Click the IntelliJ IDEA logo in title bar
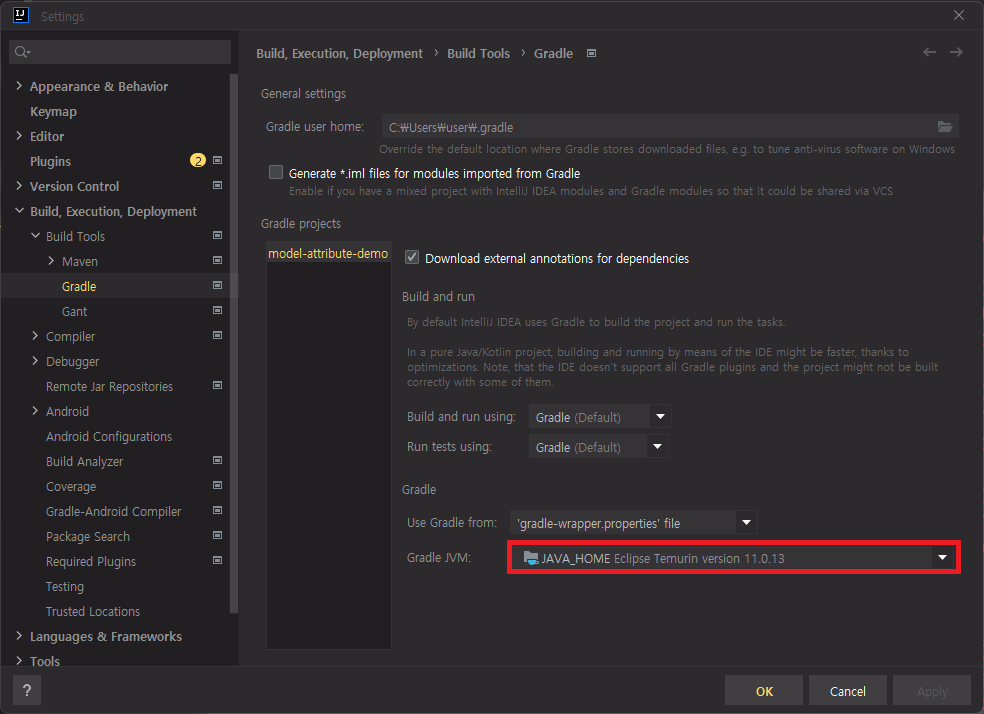Image resolution: width=984 pixels, height=714 pixels. pos(21,15)
